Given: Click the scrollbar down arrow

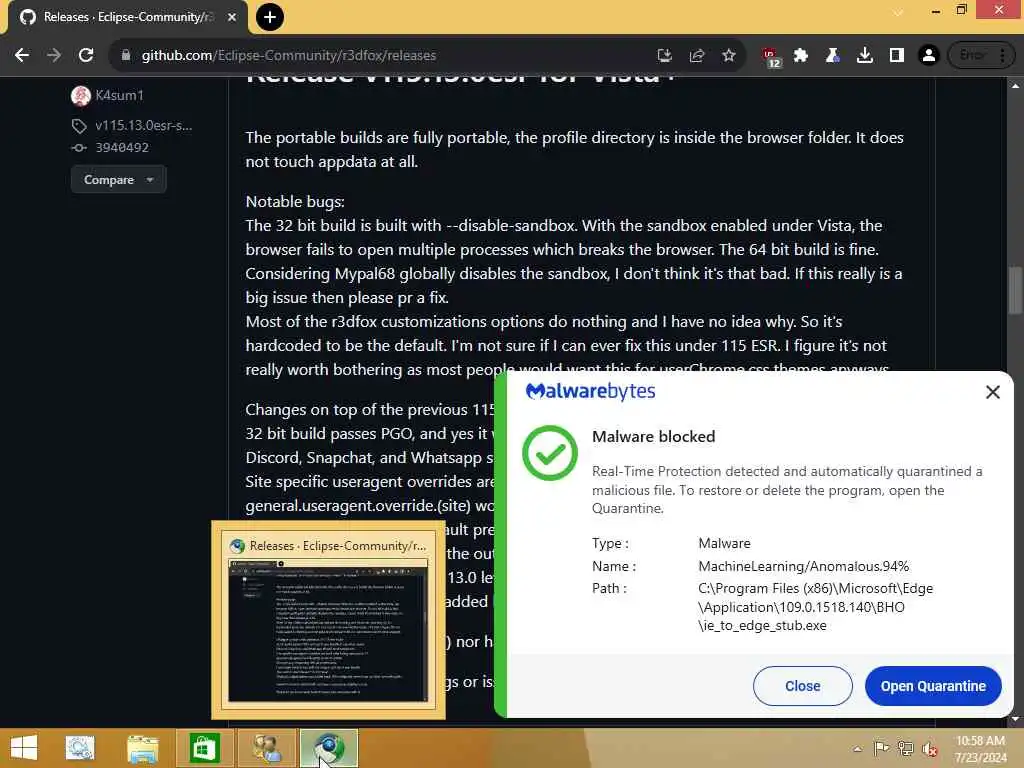Looking at the screenshot, I should coord(1014,719).
